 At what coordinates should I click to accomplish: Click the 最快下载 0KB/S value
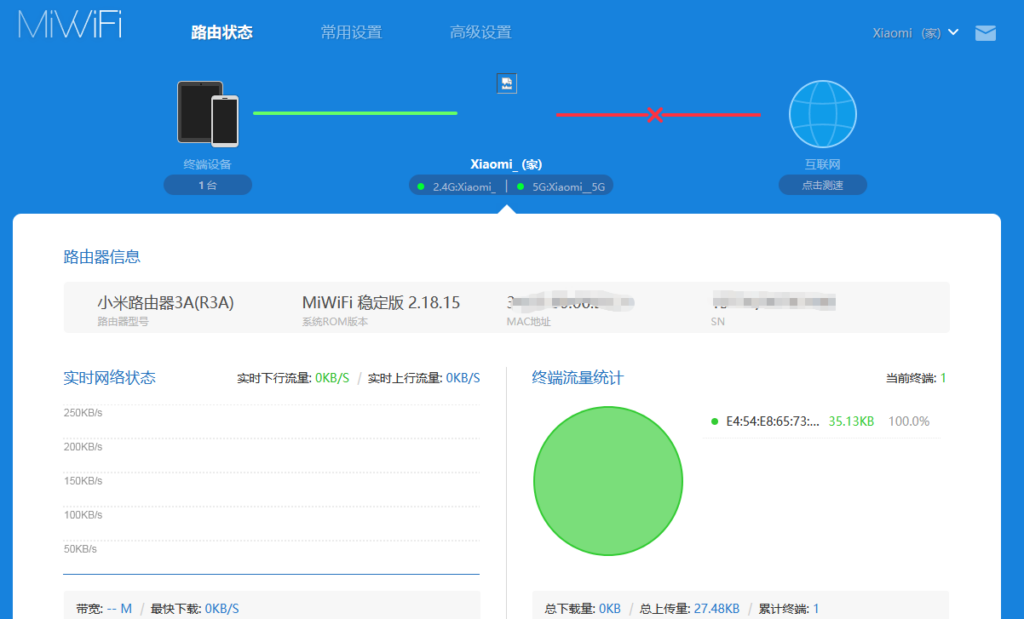221,609
